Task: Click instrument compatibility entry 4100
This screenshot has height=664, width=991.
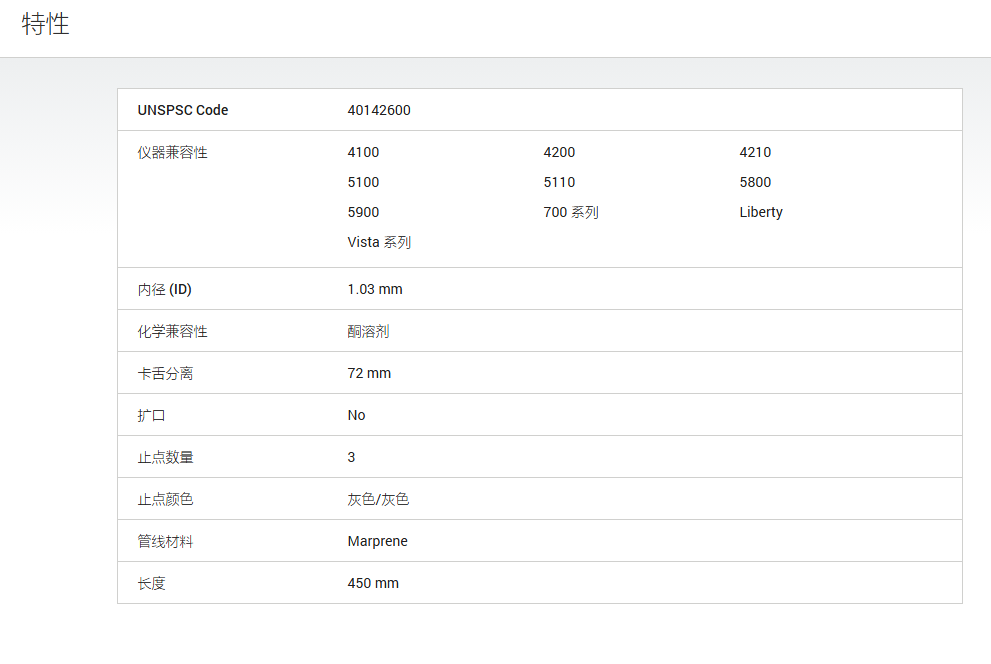Action: (363, 152)
